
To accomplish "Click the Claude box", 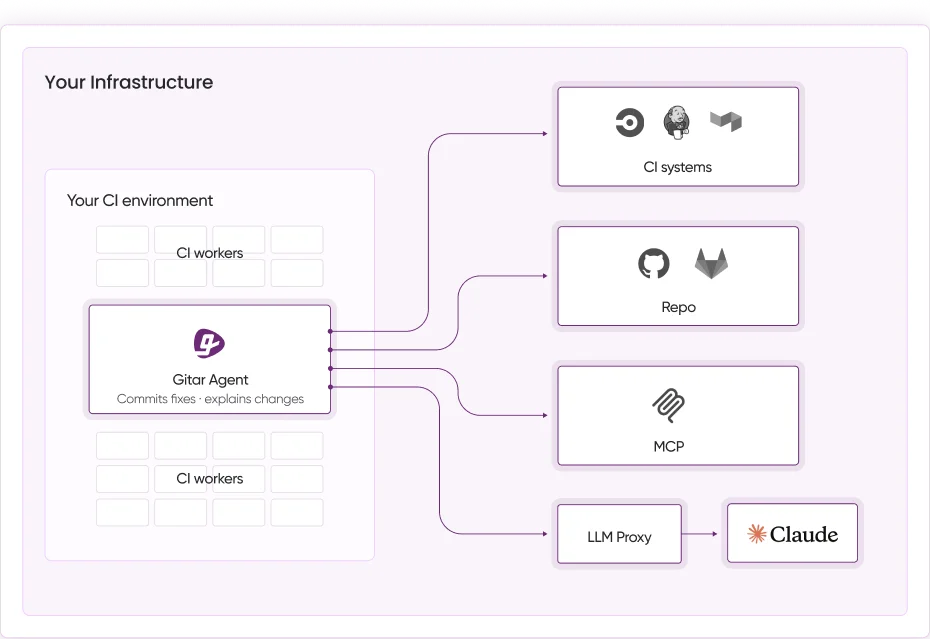I will [x=792, y=532].
